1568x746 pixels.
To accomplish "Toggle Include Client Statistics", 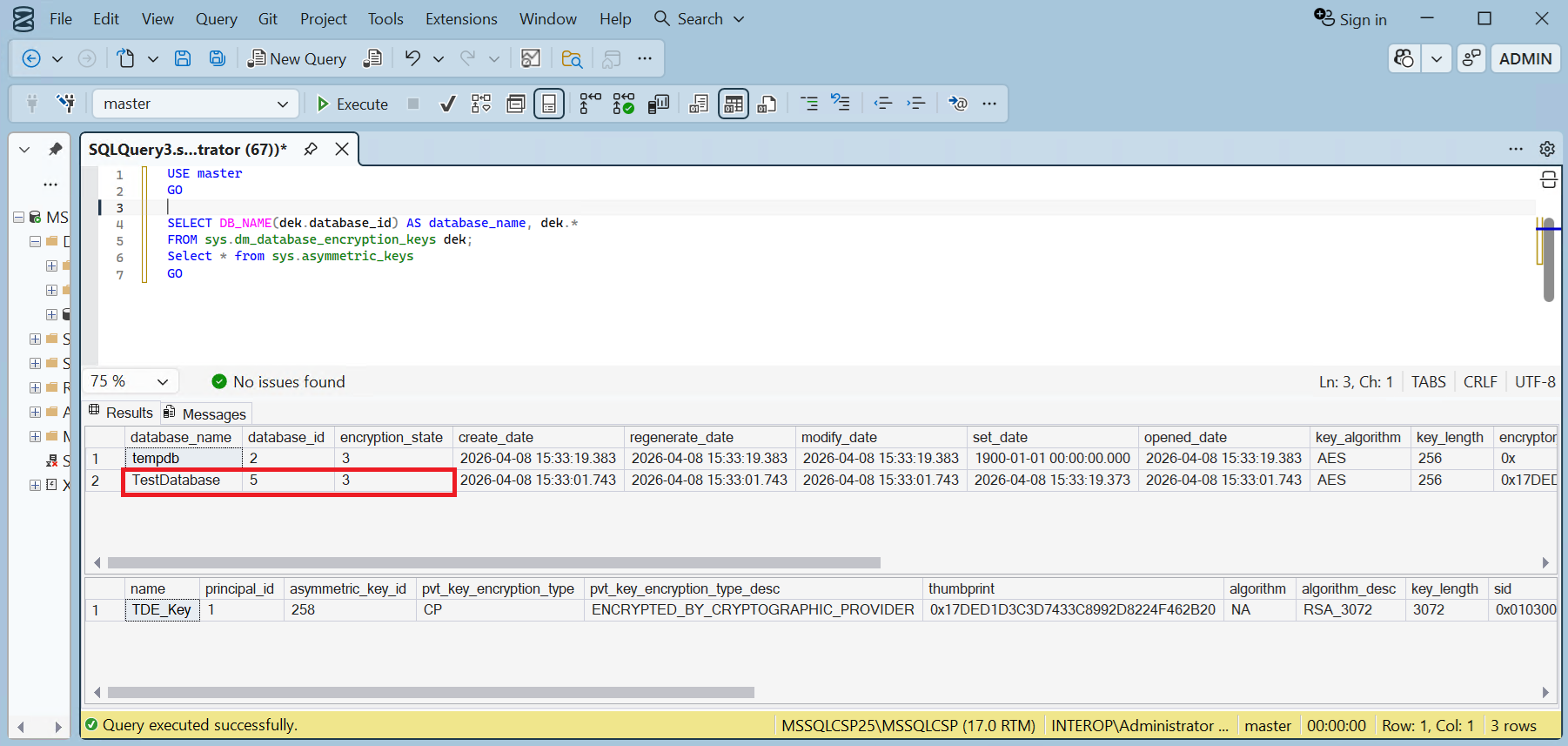I will [x=659, y=104].
